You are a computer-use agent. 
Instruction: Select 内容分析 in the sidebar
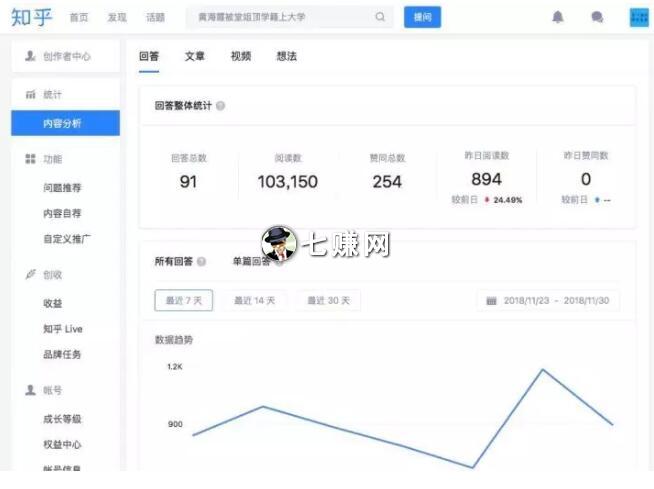click(x=65, y=123)
